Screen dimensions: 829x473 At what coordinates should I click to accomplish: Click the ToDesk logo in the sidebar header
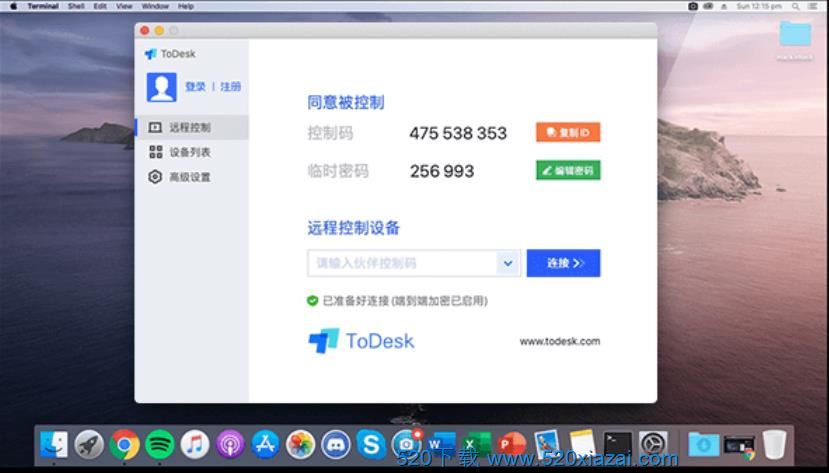click(x=170, y=54)
